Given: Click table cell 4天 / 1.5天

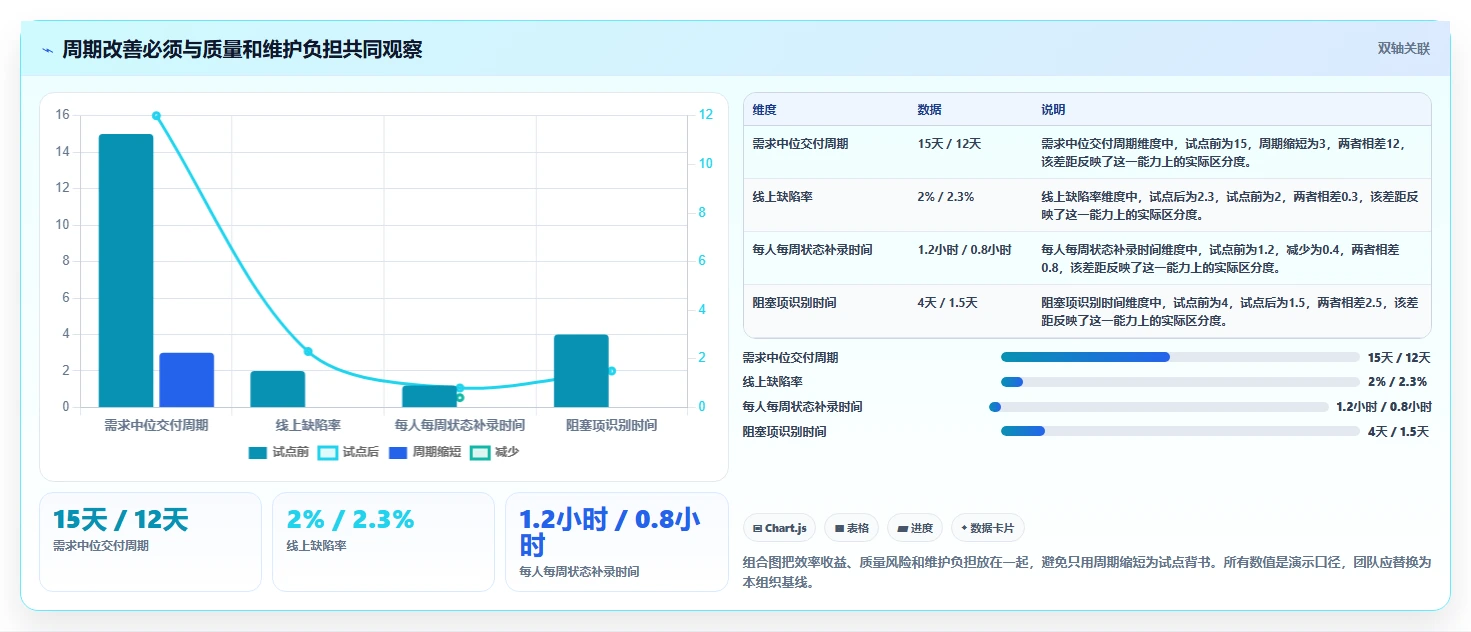Looking at the screenshot, I should click(x=947, y=303).
